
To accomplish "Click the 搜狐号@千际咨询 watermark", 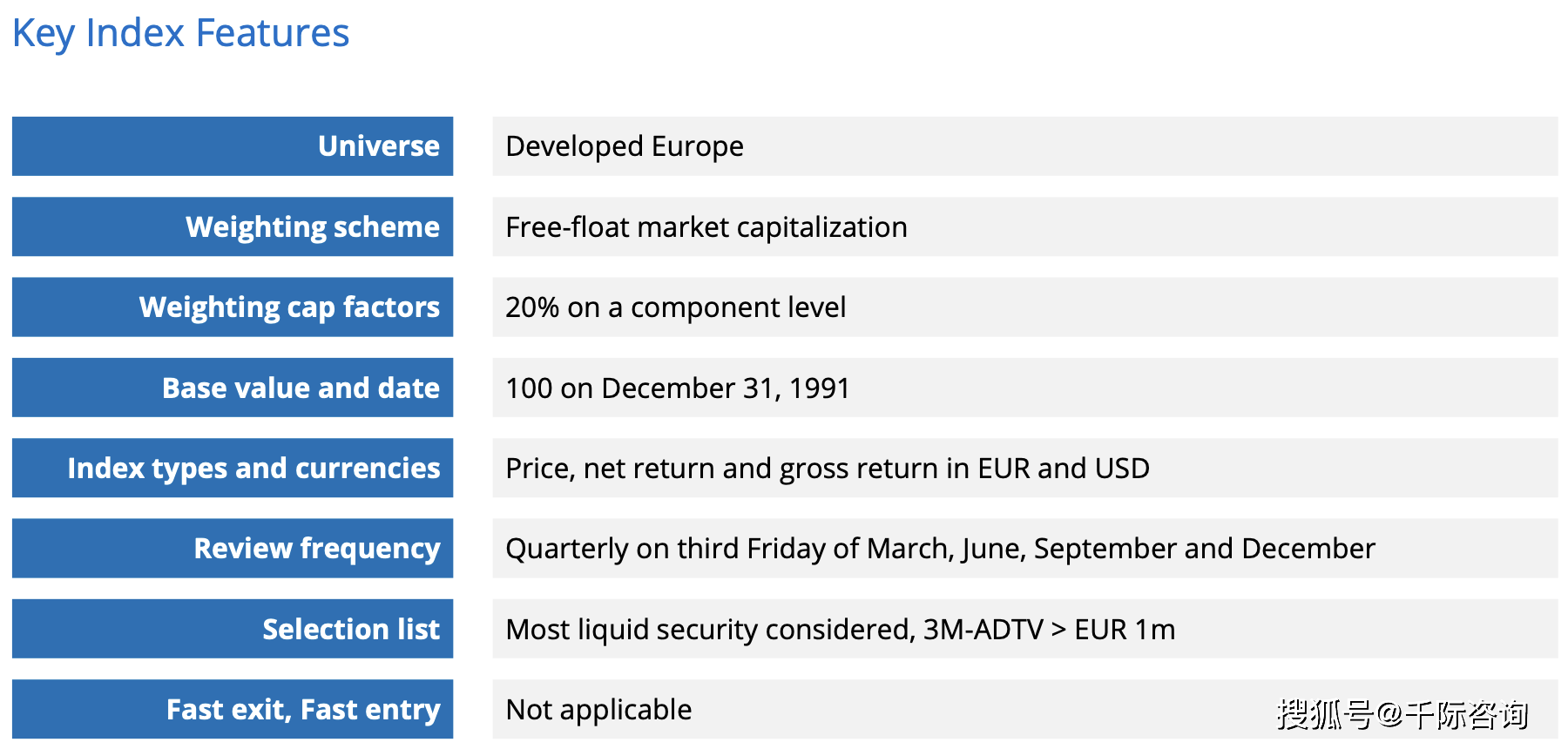I will coord(1402,715).
